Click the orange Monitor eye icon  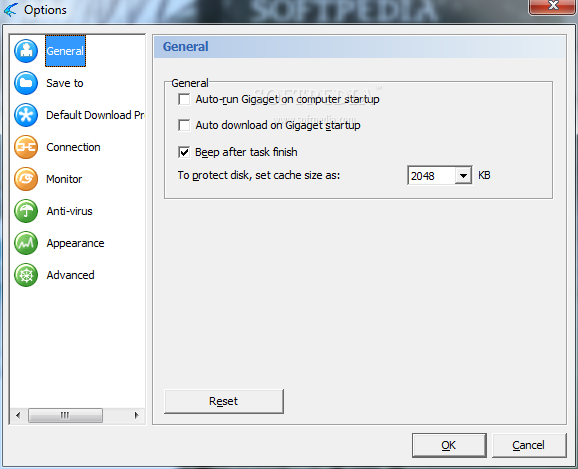tap(26, 179)
